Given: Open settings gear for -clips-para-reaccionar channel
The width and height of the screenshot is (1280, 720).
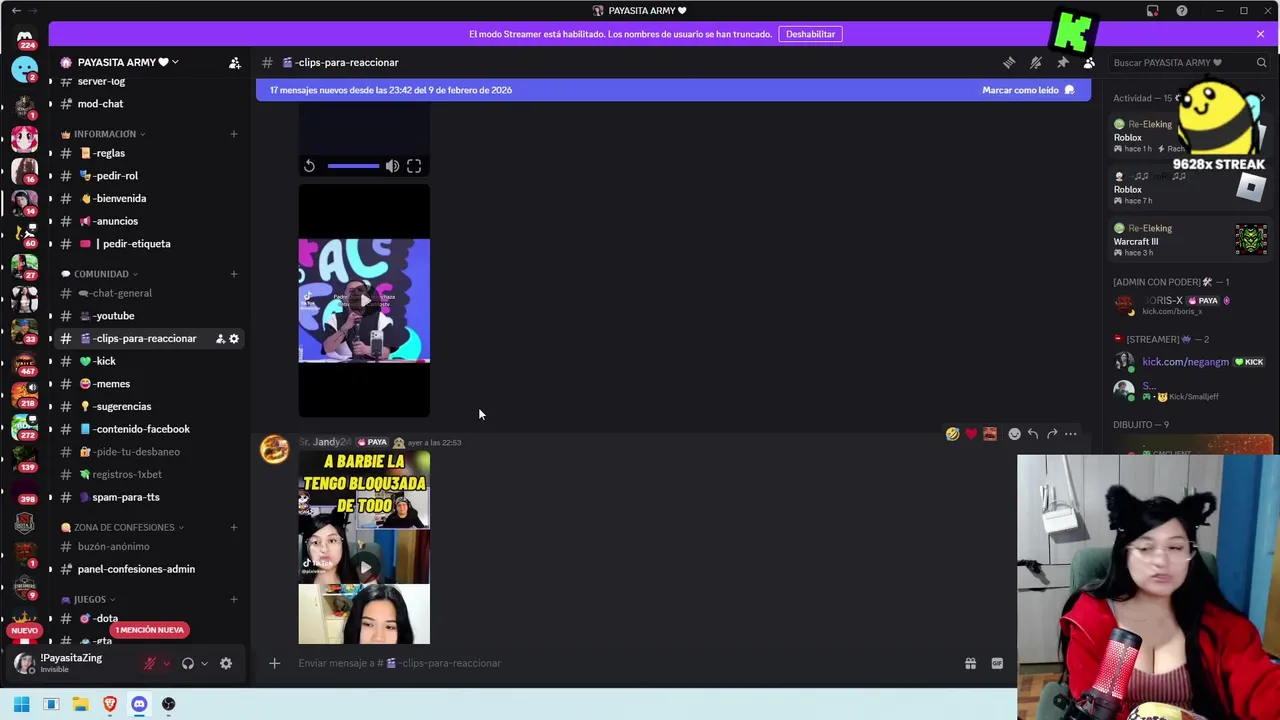Looking at the screenshot, I should [x=234, y=339].
